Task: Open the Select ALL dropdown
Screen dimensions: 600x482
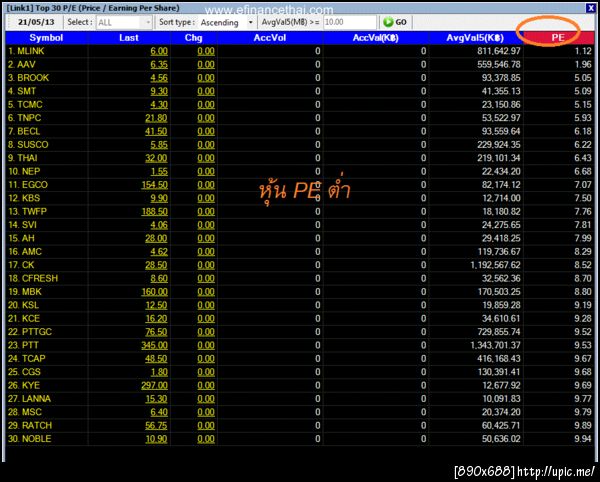Action: (x=124, y=23)
